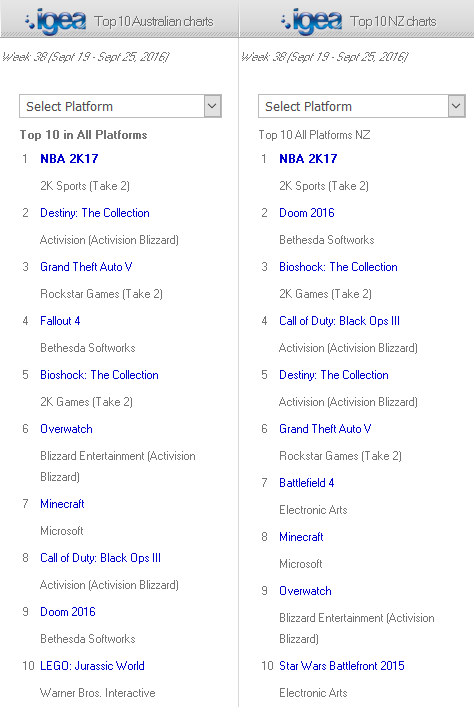
Task: Click Minecraft in the NZ chart
Action: pyautogui.click(x=301, y=537)
